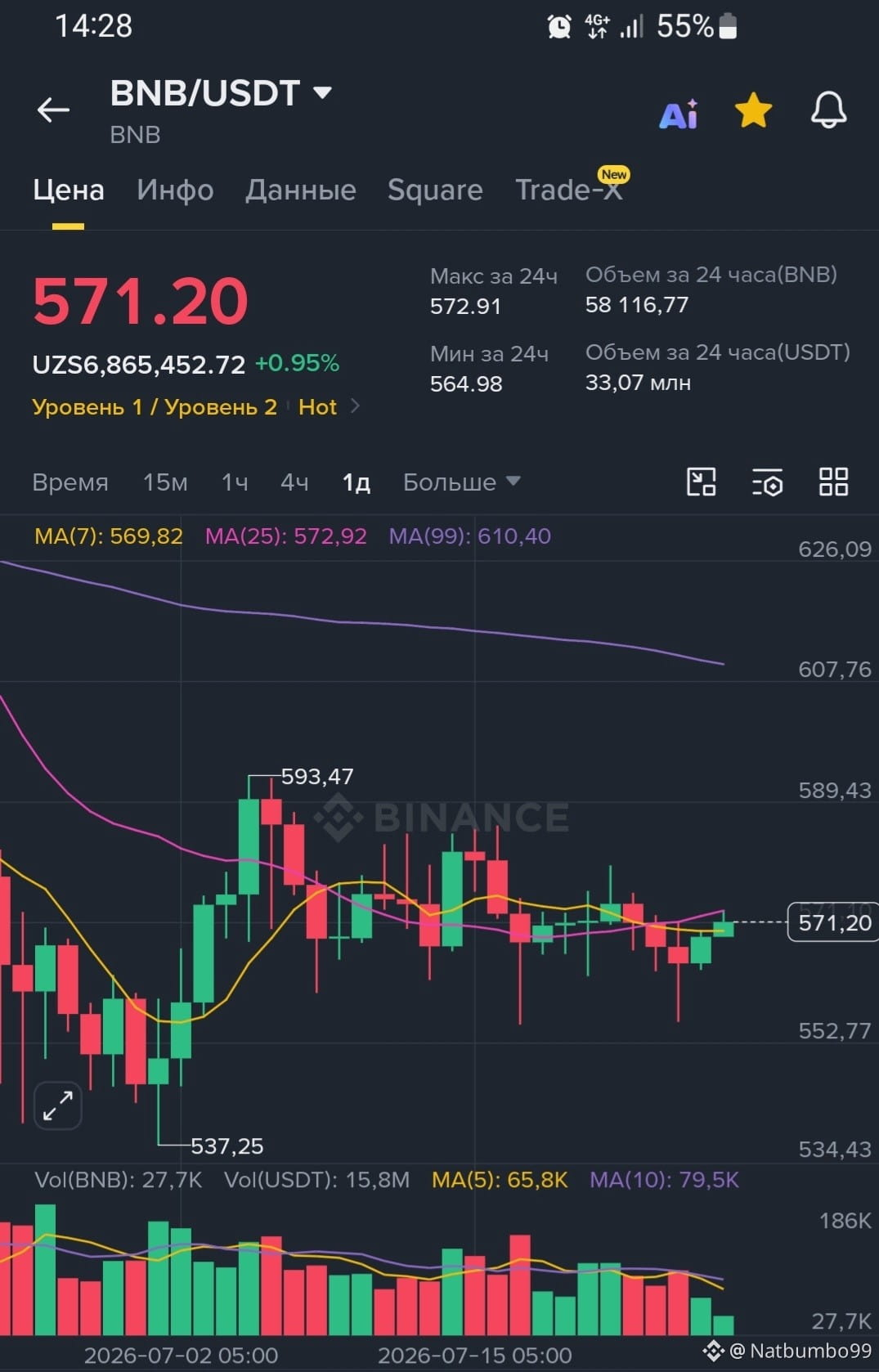Viewport: 879px width, 1372px height.
Task: Switch to the Цена tab
Action: coord(69,190)
